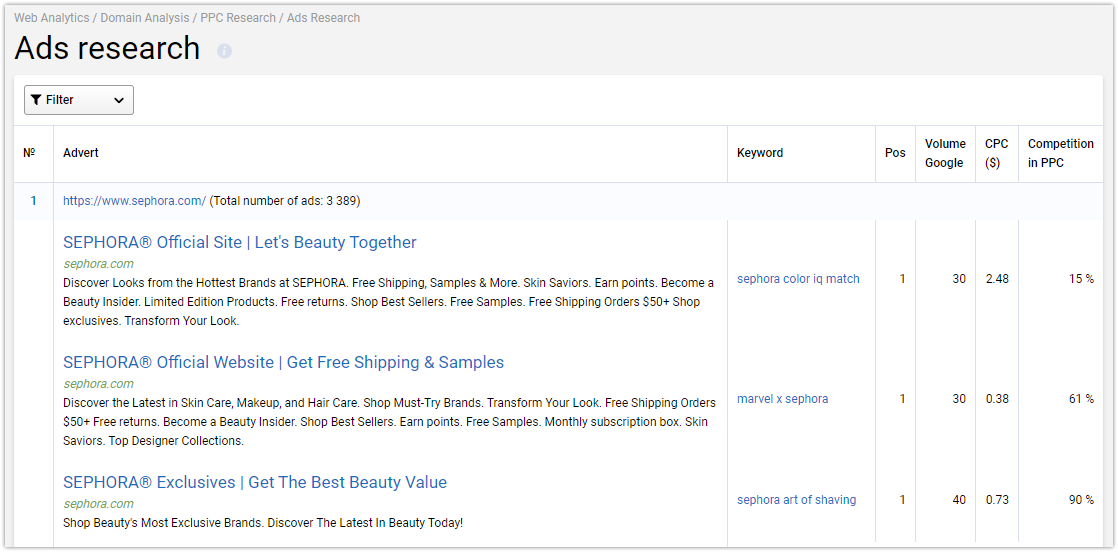
Task: Go to Domain Analysis breadcrumb
Action: pyautogui.click(x=145, y=18)
